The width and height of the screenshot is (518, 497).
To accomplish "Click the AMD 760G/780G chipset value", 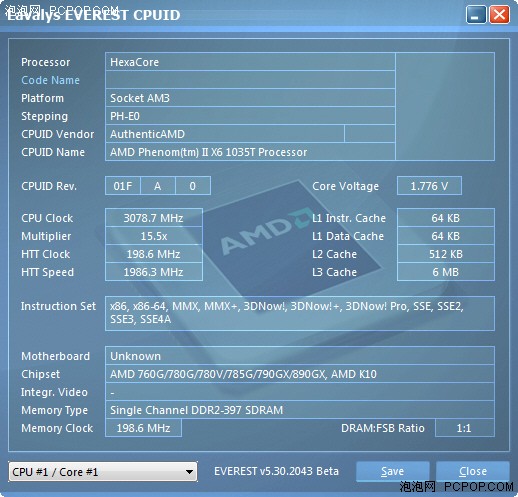I will 300,374.
